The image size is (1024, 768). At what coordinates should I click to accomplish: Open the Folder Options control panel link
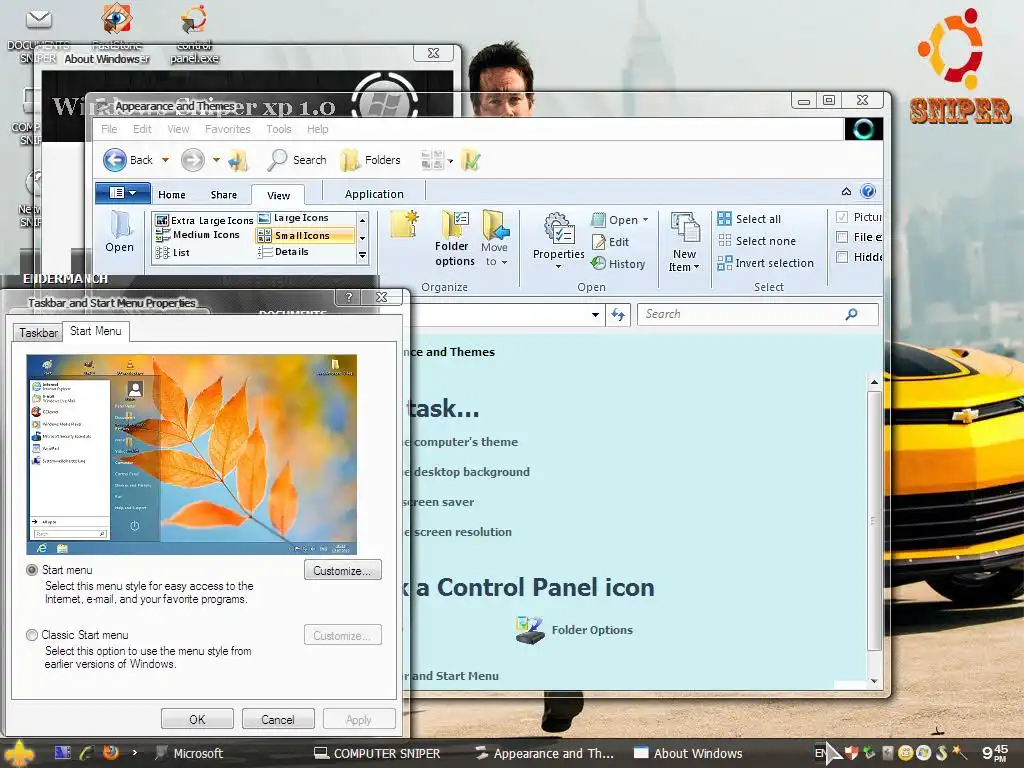point(574,630)
